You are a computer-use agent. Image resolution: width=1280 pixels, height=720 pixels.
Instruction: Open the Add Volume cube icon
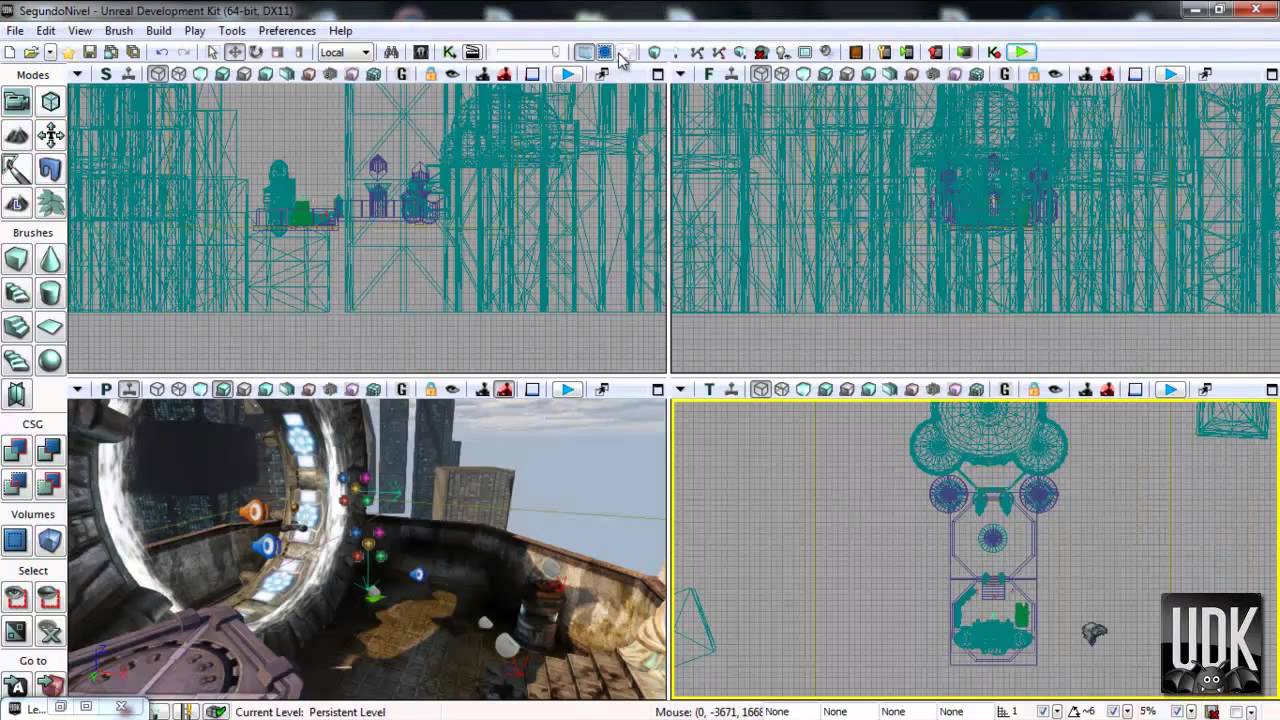[50, 541]
